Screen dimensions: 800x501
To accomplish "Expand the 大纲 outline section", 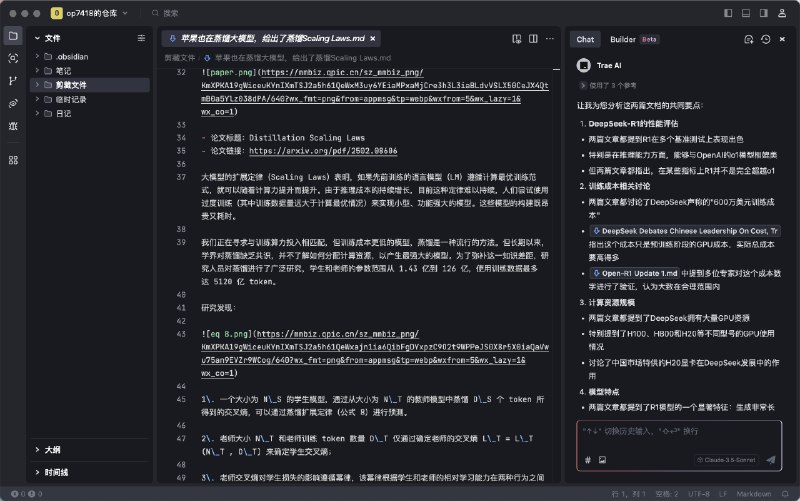I will [x=37, y=449].
